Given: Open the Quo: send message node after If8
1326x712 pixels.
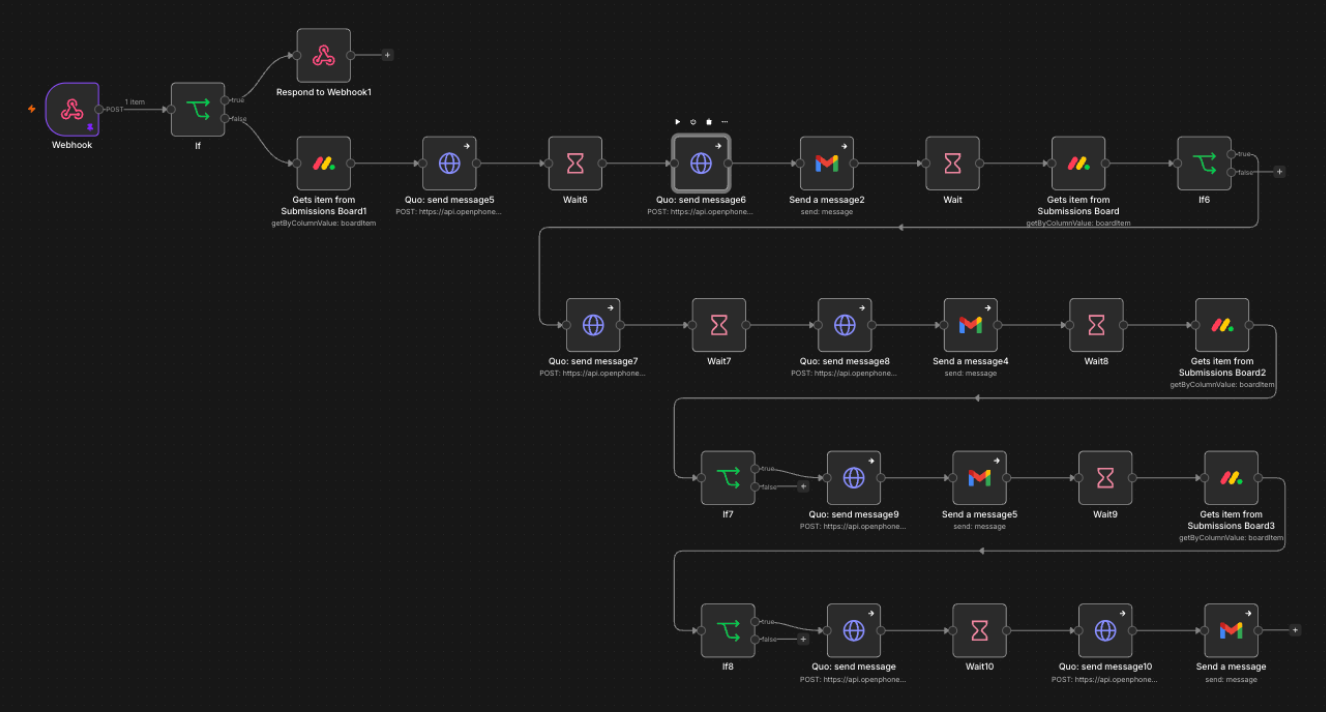Looking at the screenshot, I should point(854,630).
